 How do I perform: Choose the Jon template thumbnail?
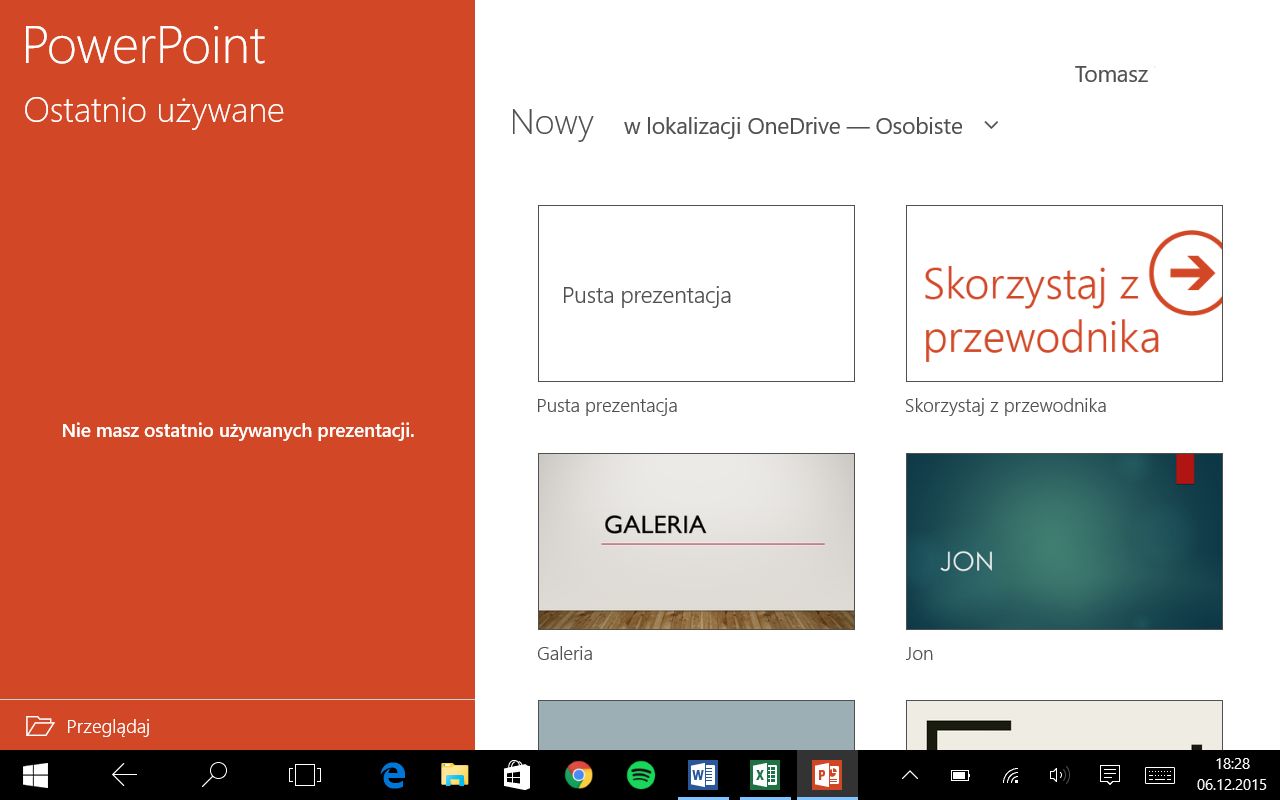click(1064, 541)
